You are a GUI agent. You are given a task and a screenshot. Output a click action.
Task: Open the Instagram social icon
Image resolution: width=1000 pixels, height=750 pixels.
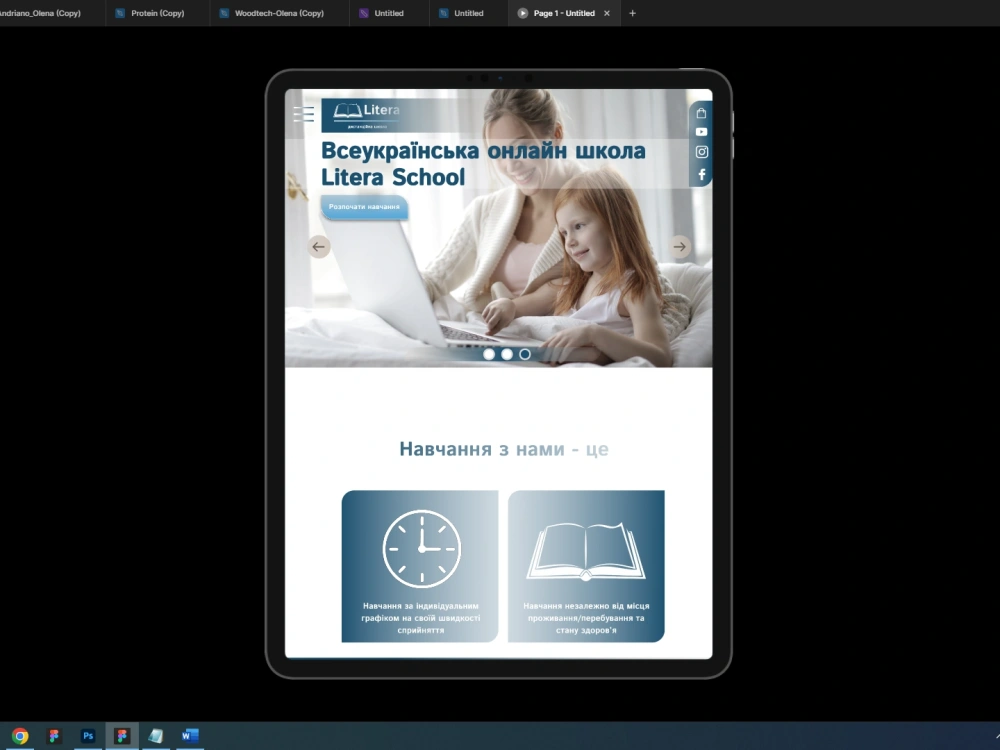(702, 152)
